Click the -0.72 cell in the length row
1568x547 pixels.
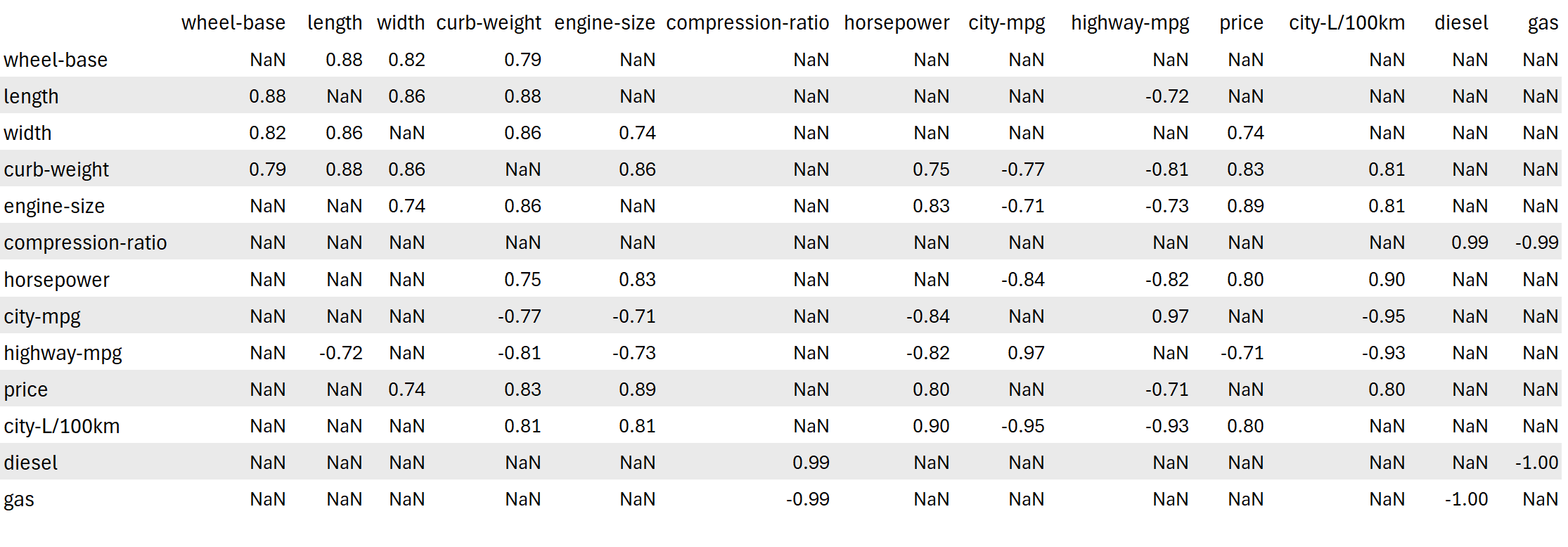click(1167, 96)
